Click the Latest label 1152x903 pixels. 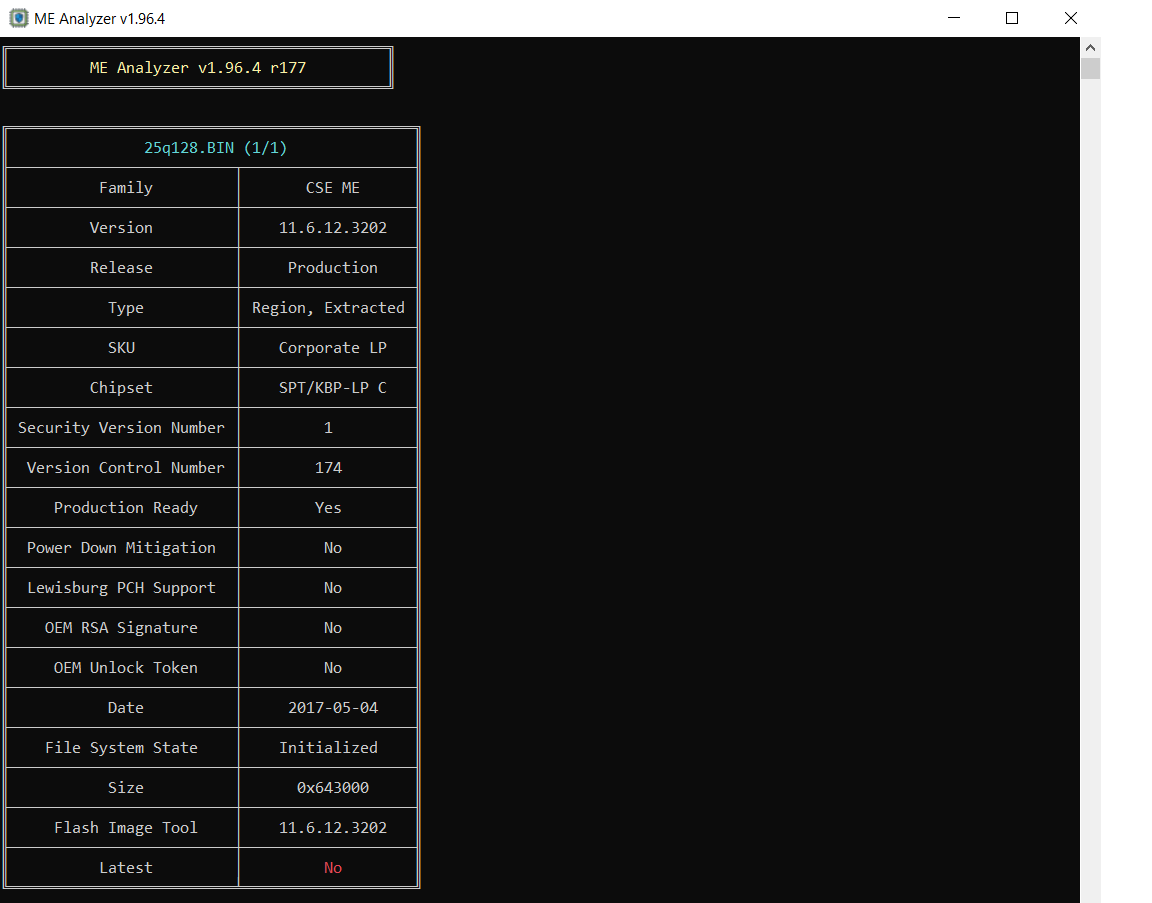126,868
